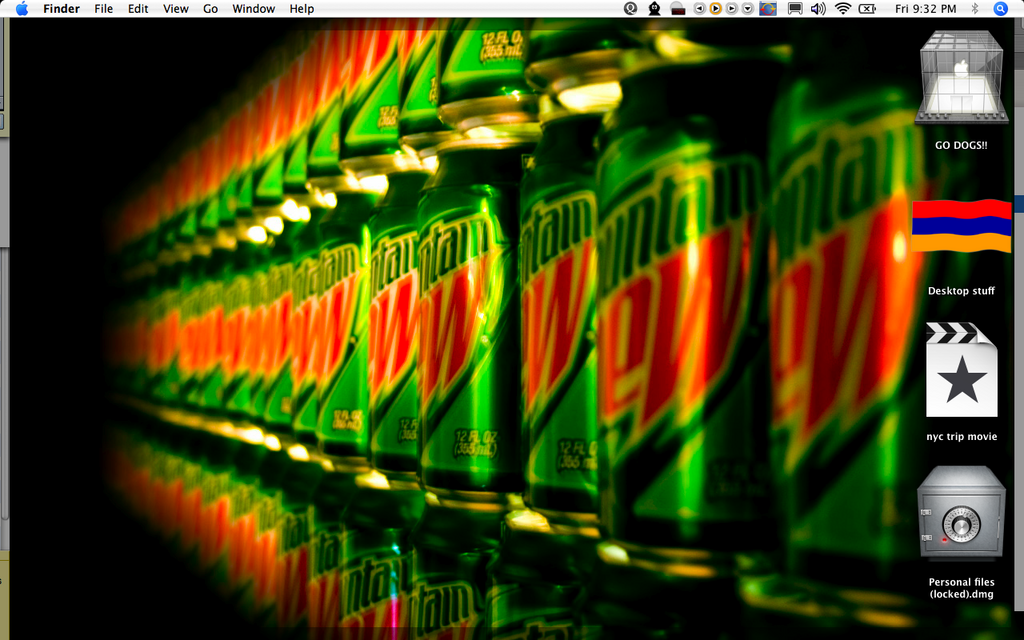Click the GO DOGS!! label

[961, 145]
